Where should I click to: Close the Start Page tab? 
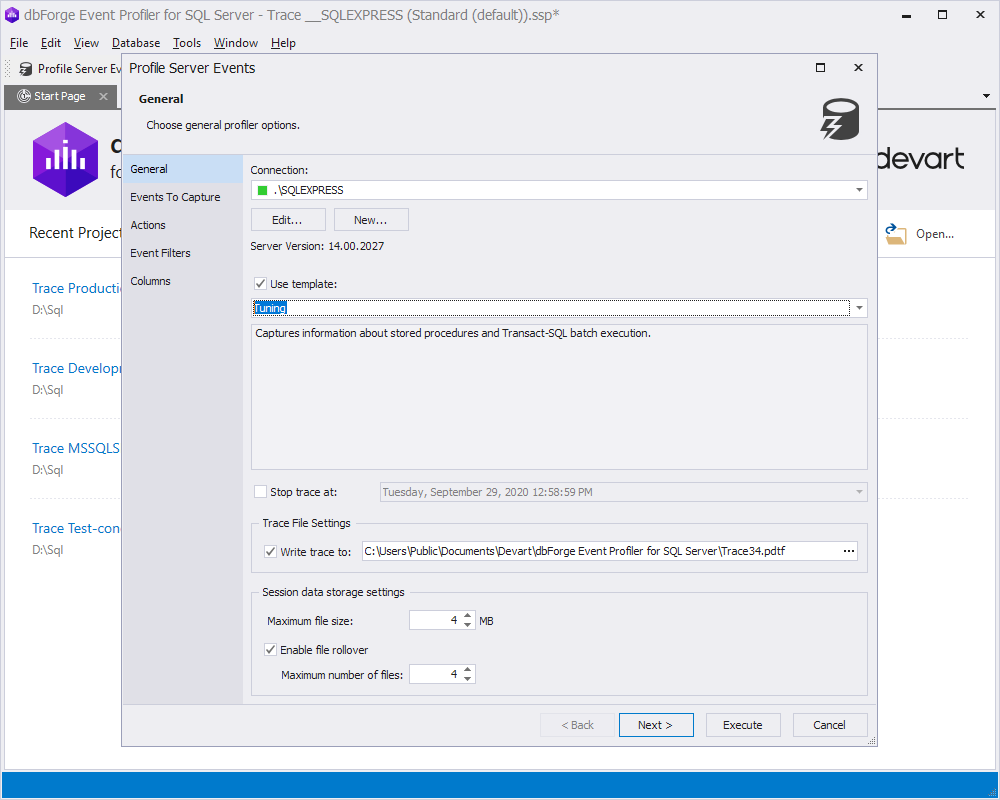(x=103, y=96)
